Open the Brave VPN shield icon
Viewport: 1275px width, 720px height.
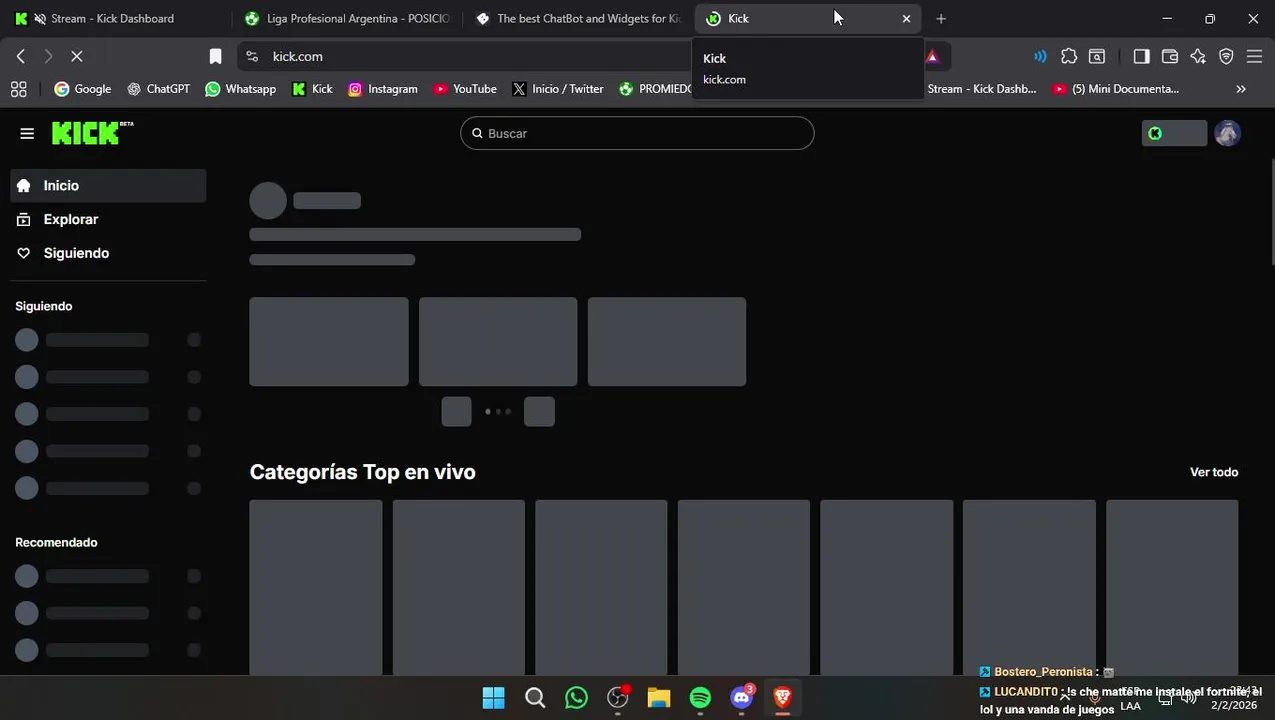(1226, 56)
